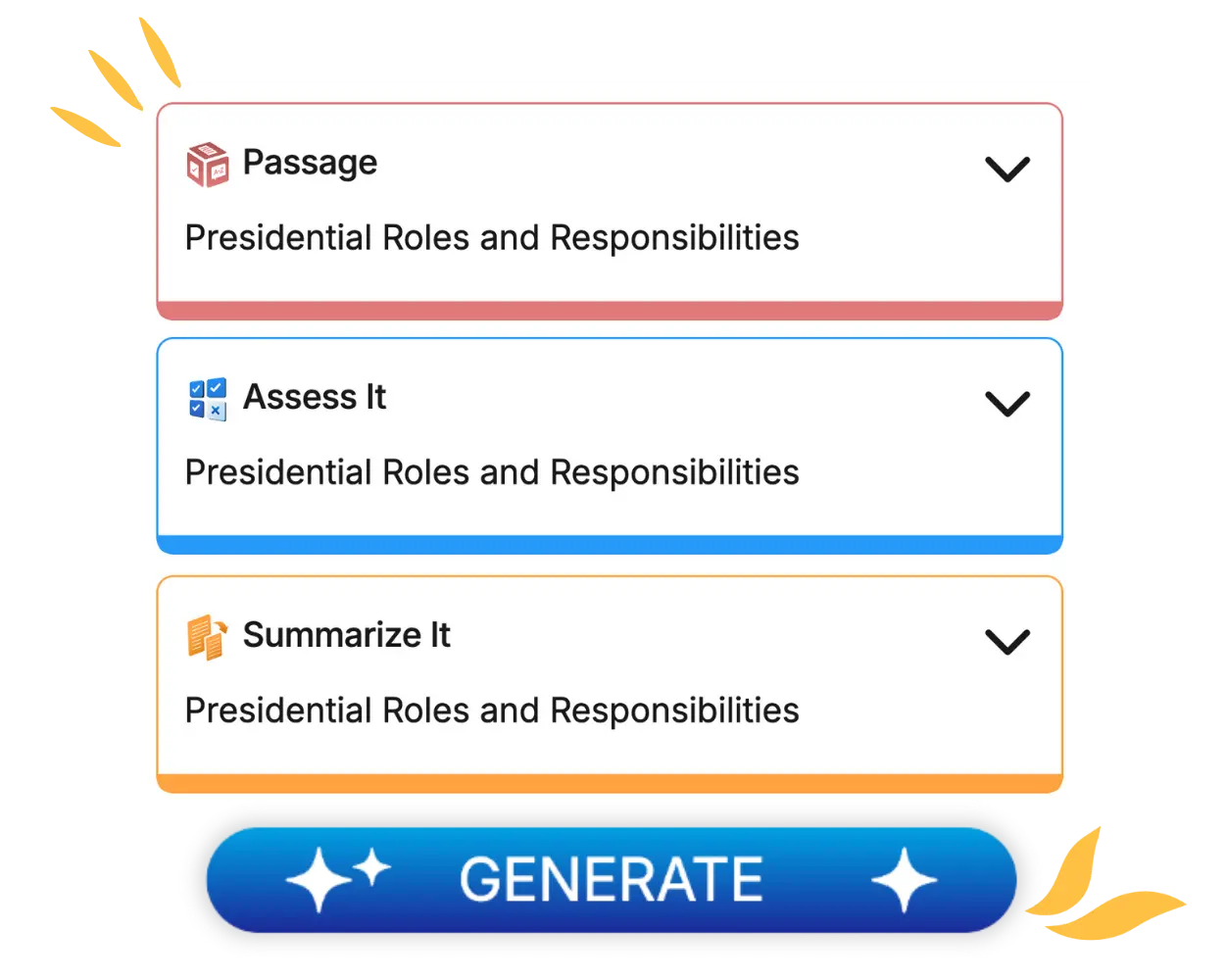This screenshot has height=980, width=1225.
Task: Click the blue bar under Assess It card
Action: click(610, 545)
